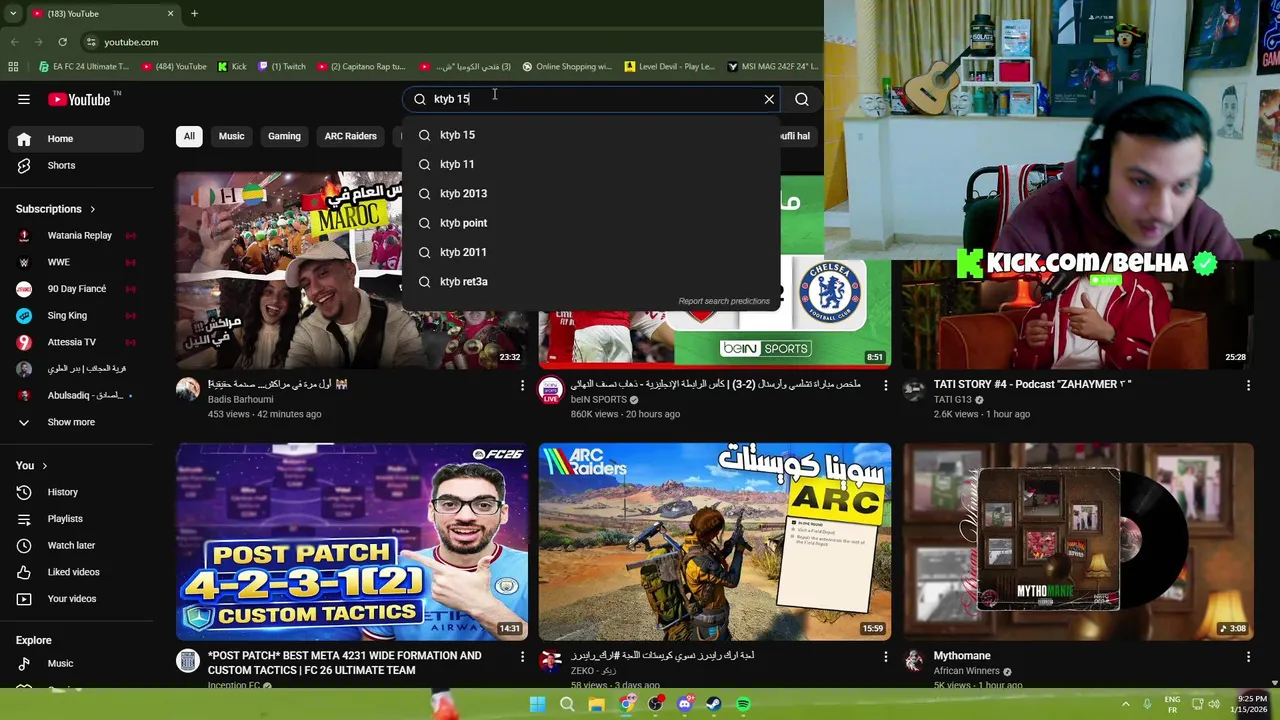
Task: Open the (1) Twitch bookmark
Action: (x=282, y=67)
